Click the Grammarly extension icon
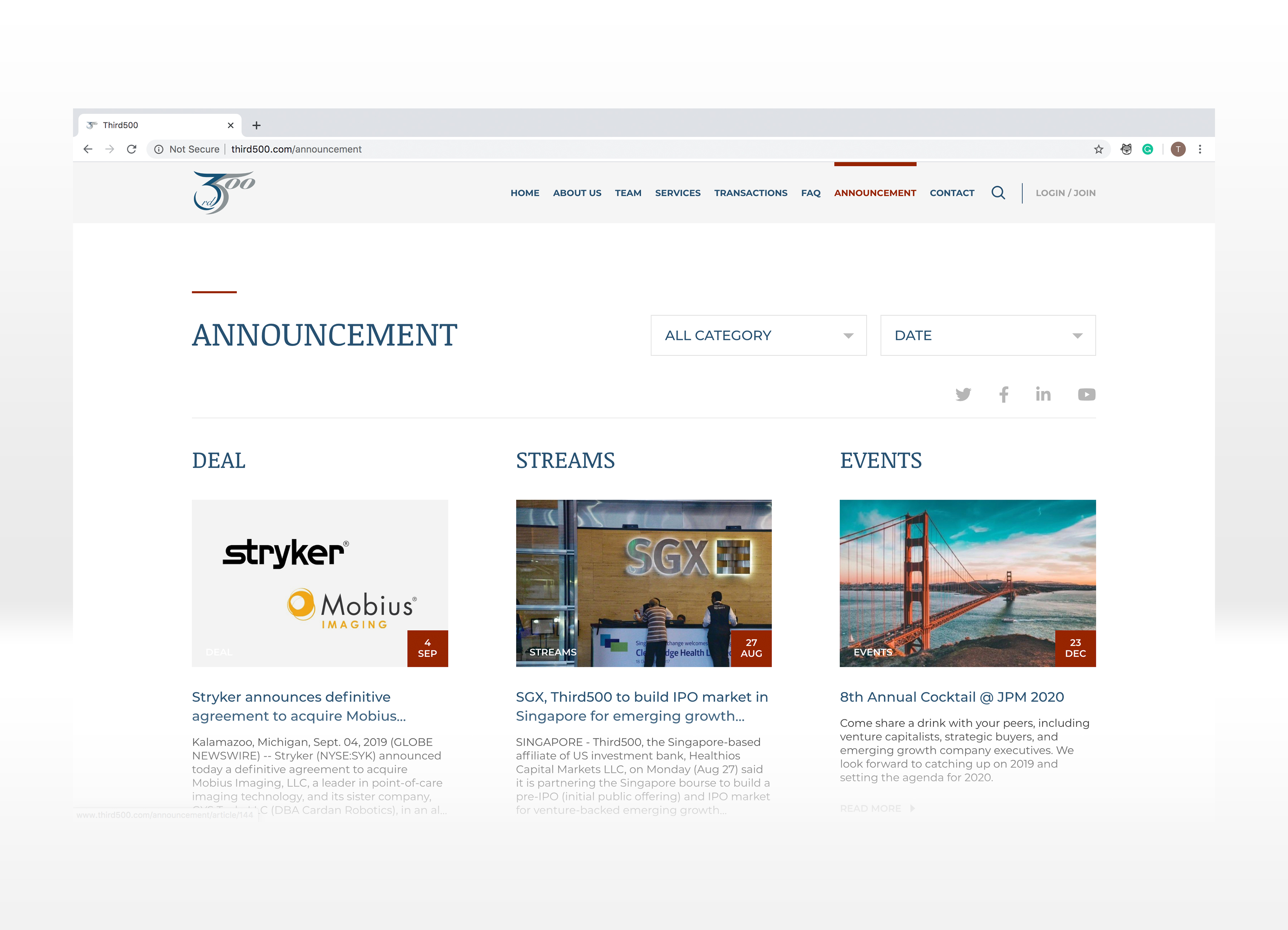Image resolution: width=1288 pixels, height=930 pixels. [x=1148, y=149]
